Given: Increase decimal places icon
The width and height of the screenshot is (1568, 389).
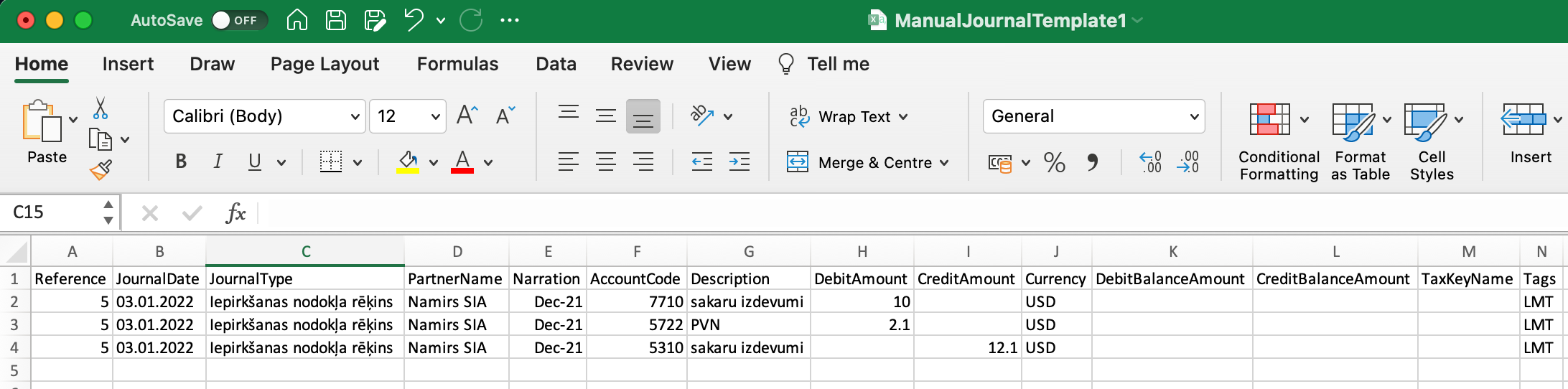Looking at the screenshot, I should (1151, 162).
